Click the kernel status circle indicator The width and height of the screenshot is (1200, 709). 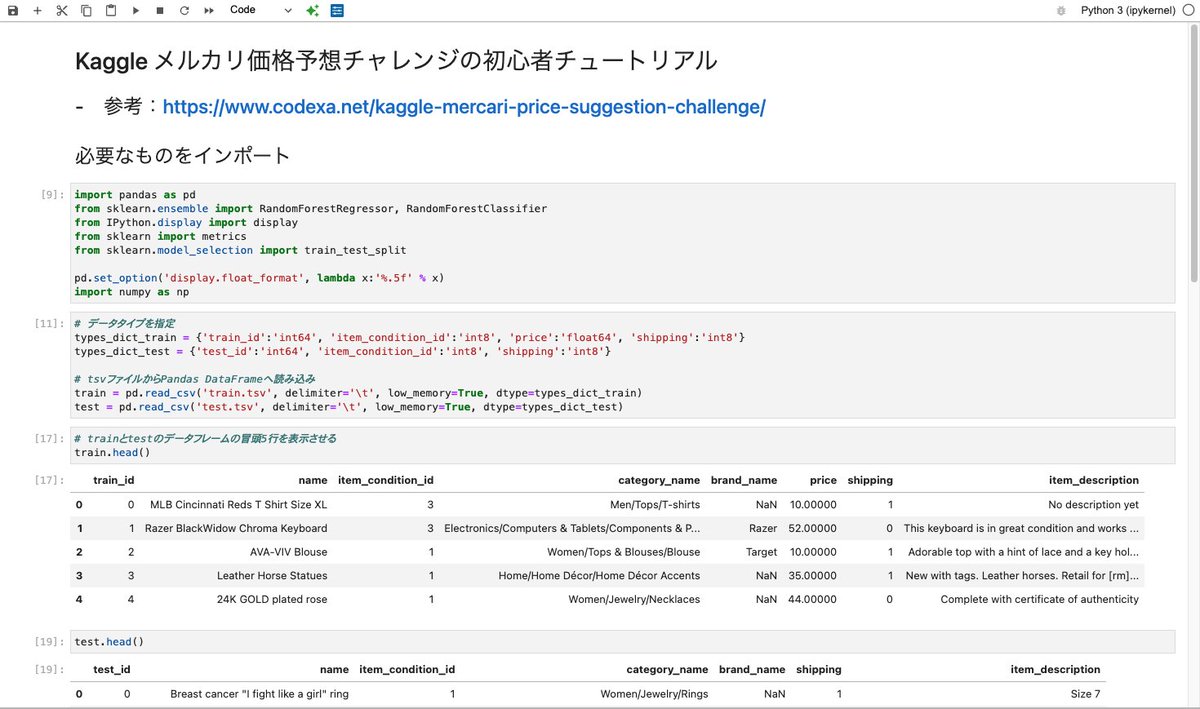tap(1187, 10)
